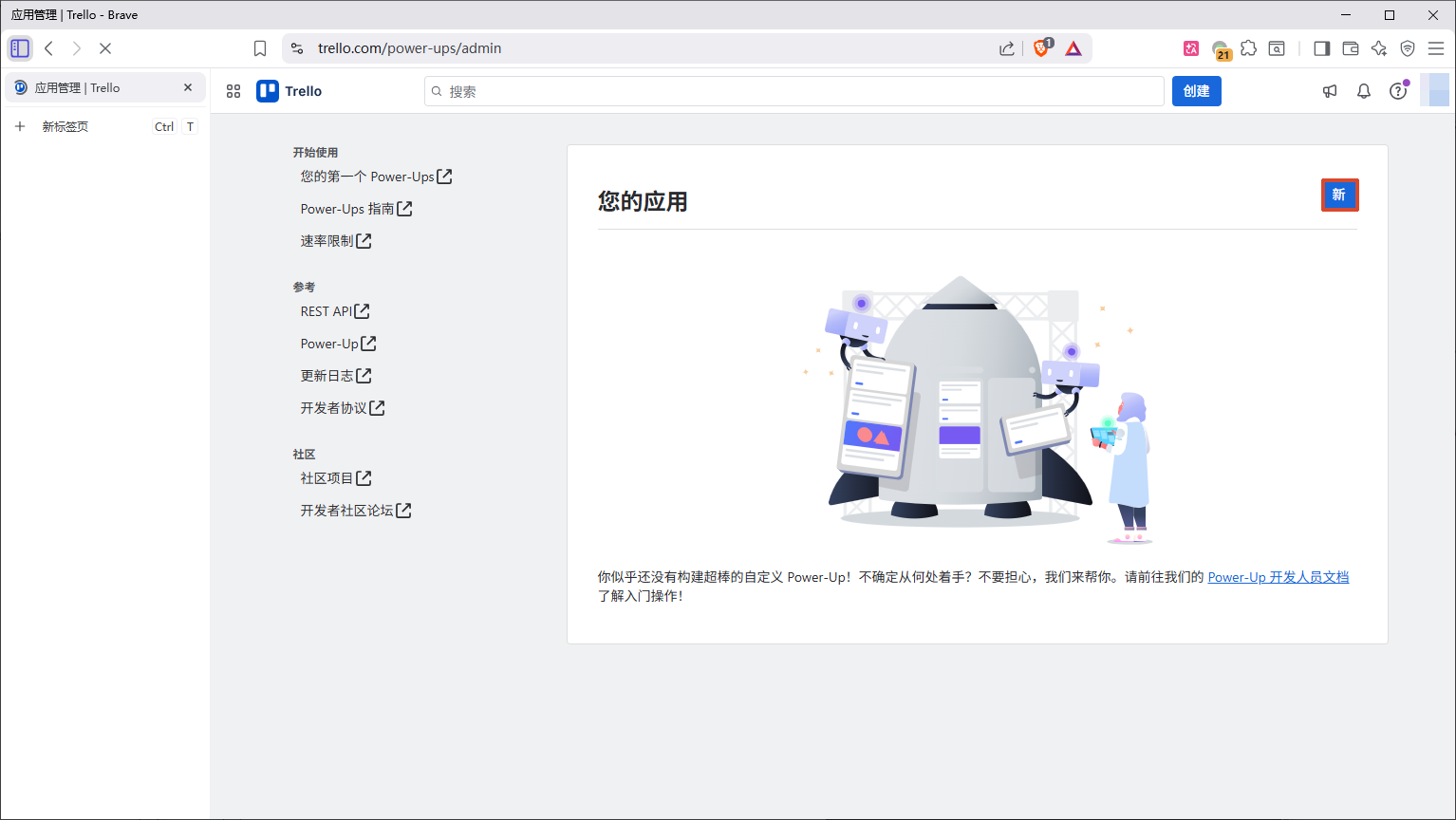The image size is (1456, 820).
Task: Open the Brave Shields panel
Action: coord(1042,47)
